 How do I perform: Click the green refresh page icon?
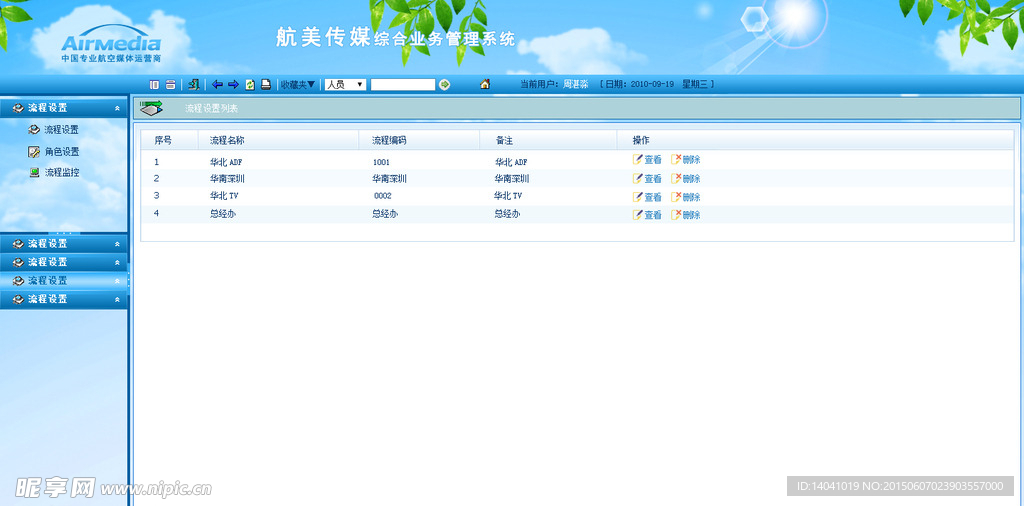click(x=250, y=85)
